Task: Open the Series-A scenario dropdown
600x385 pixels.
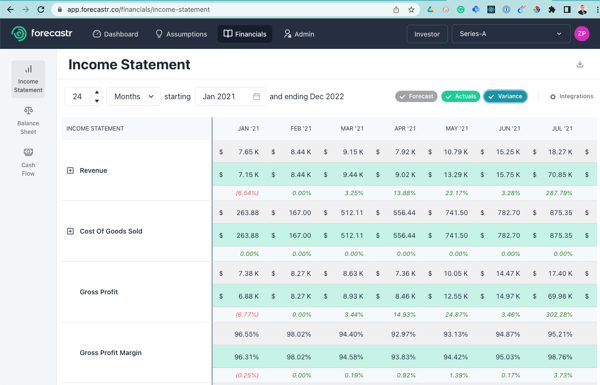Action: tap(510, 34)
